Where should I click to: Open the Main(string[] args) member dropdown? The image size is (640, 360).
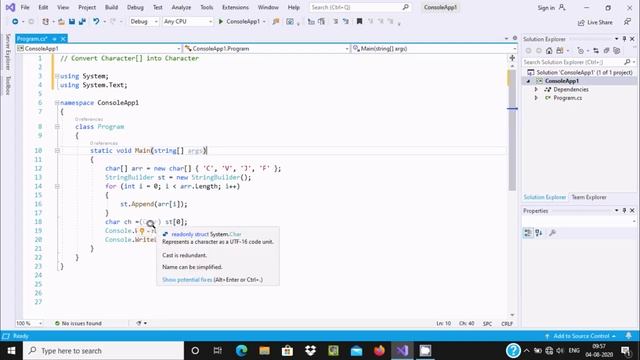(x=434, y=49)
